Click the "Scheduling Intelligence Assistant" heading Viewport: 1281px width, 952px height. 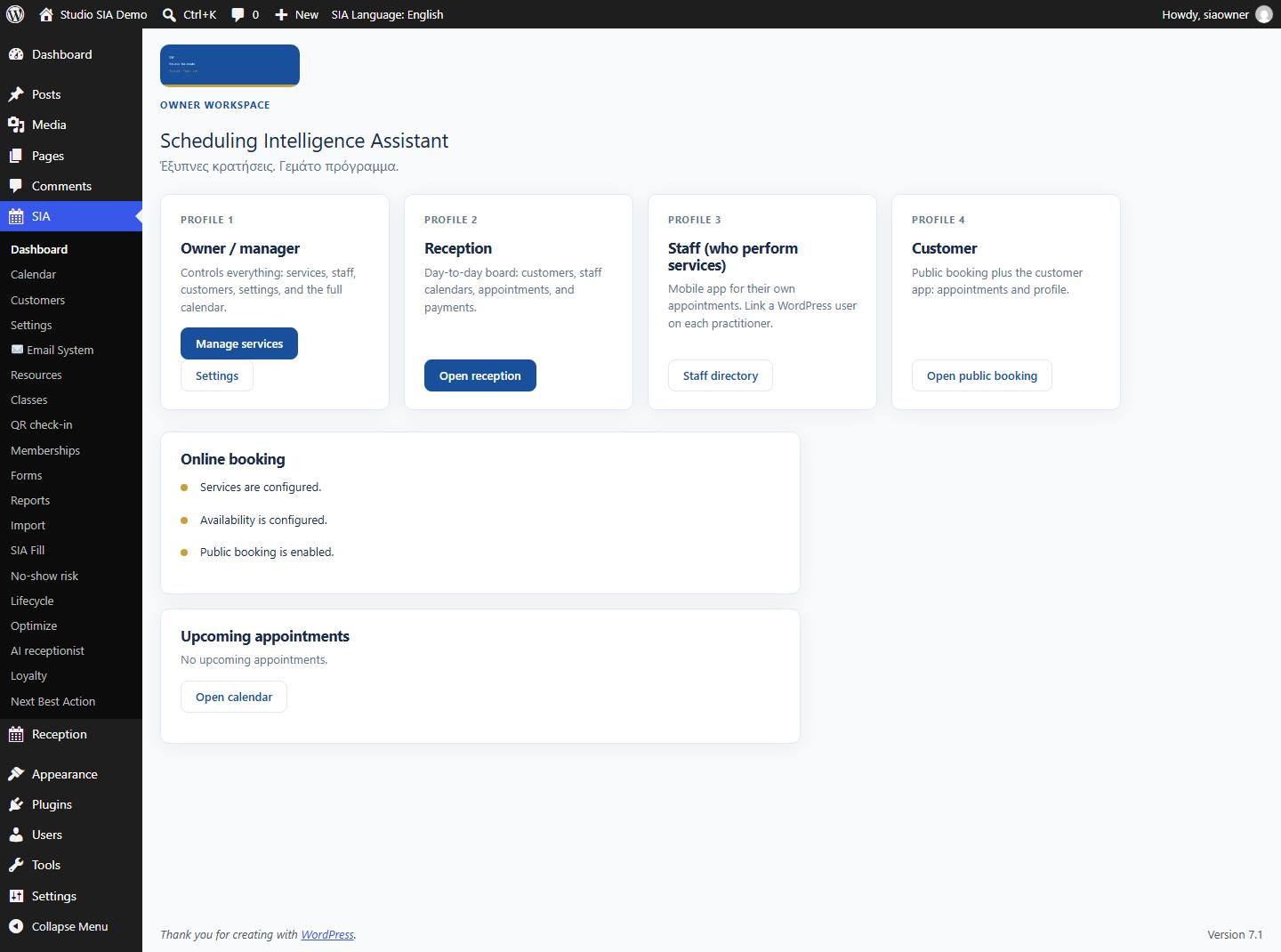(x=304, y=141)
